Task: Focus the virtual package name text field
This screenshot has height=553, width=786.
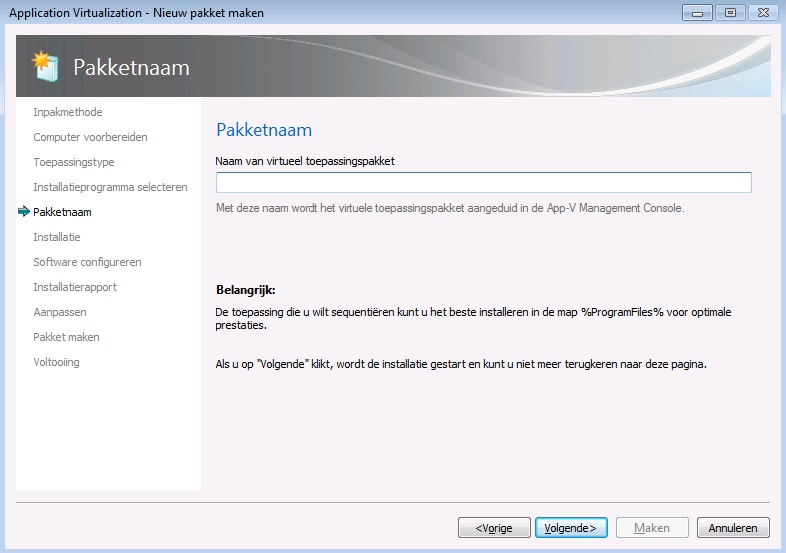Action: tap(483, 182)
